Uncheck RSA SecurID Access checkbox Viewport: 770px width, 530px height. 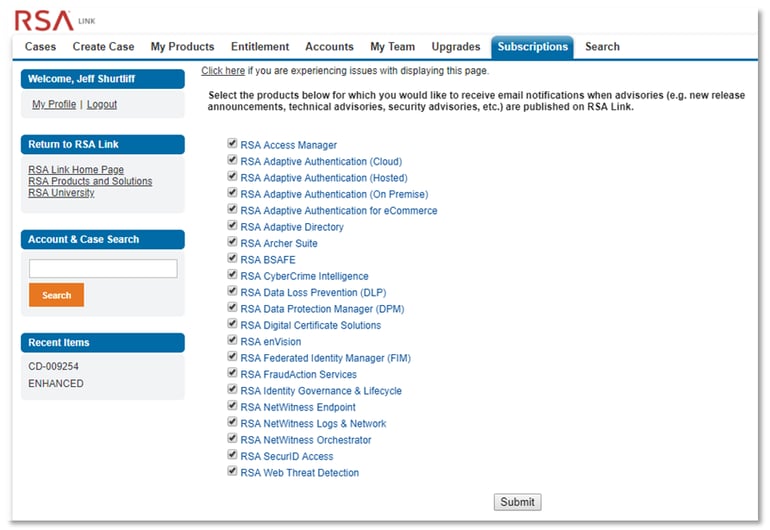232,454
